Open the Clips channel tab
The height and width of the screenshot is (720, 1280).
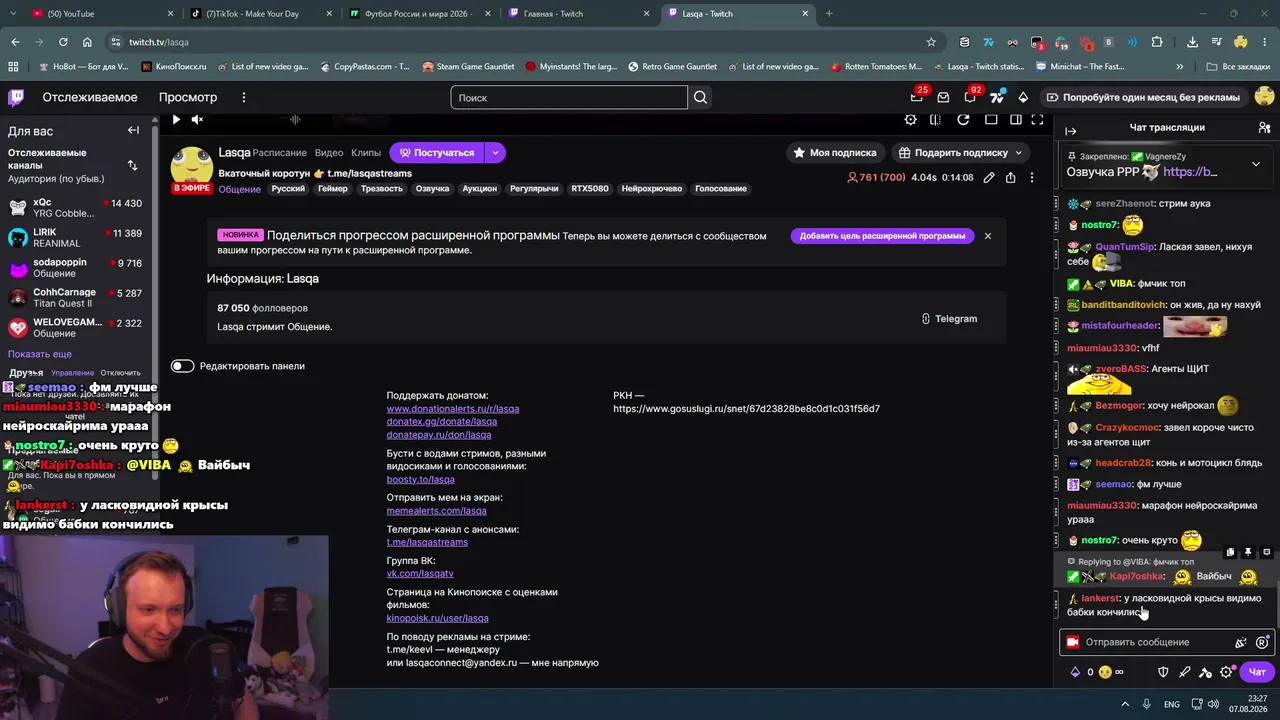pos(366,153)
